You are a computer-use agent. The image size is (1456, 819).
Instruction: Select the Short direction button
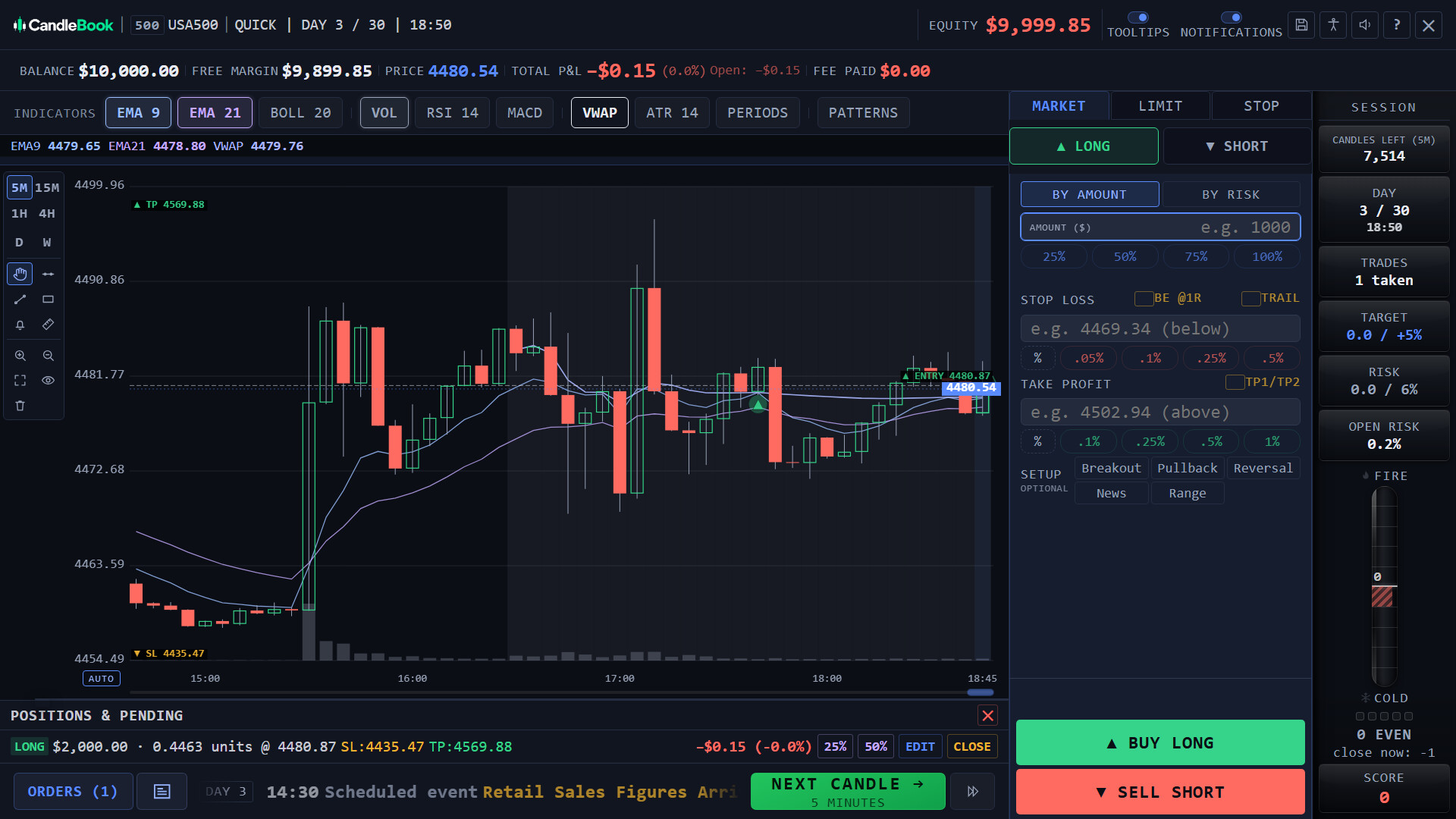tap(1237, 146)
